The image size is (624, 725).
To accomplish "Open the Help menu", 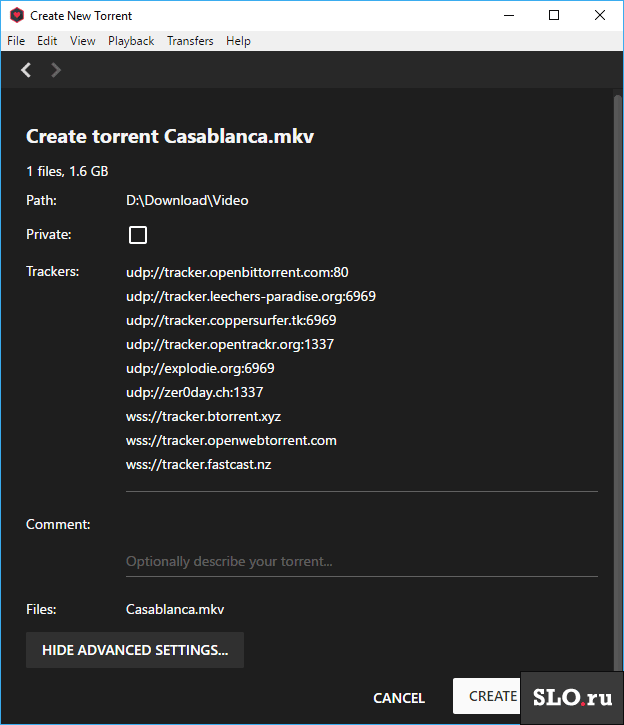I will (239, 41).
